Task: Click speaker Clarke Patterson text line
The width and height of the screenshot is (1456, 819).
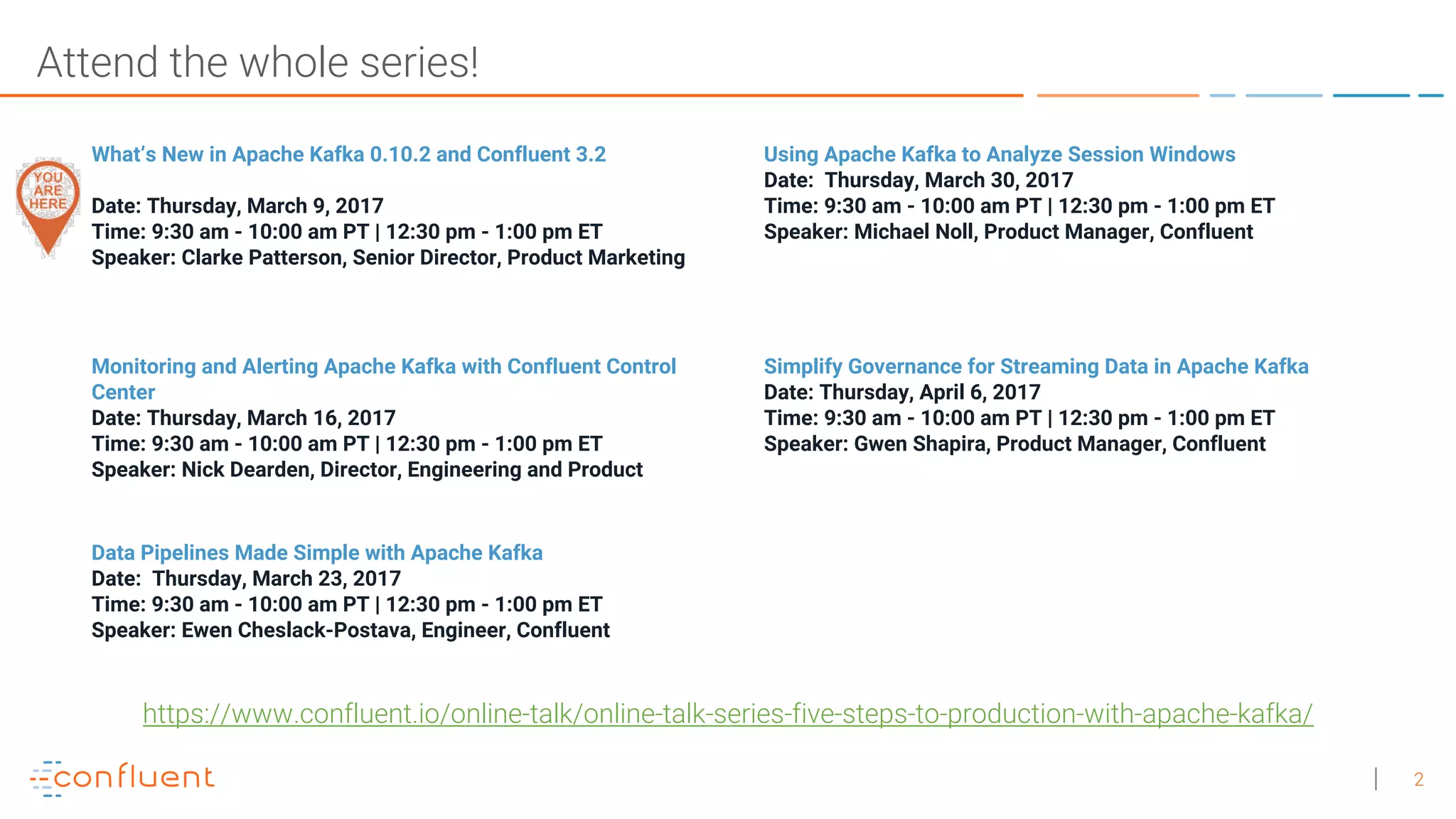Action: 388,257
